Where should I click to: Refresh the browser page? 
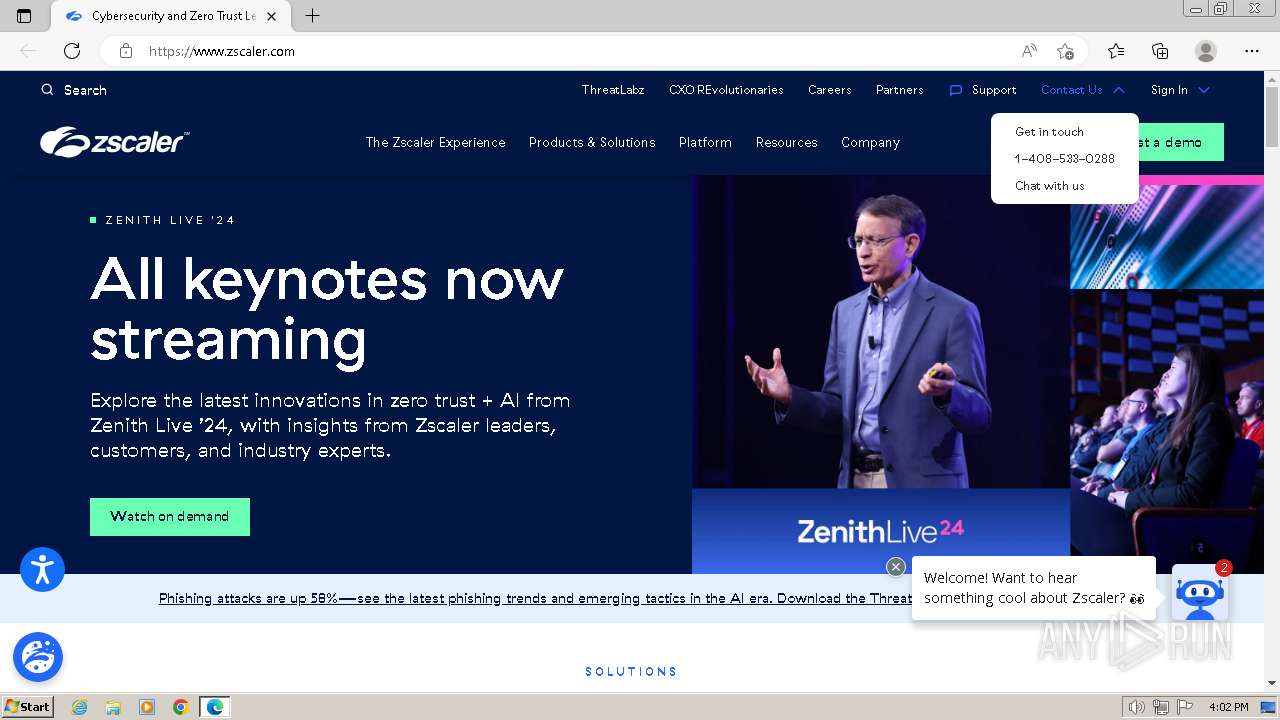[x=72, y=51]
